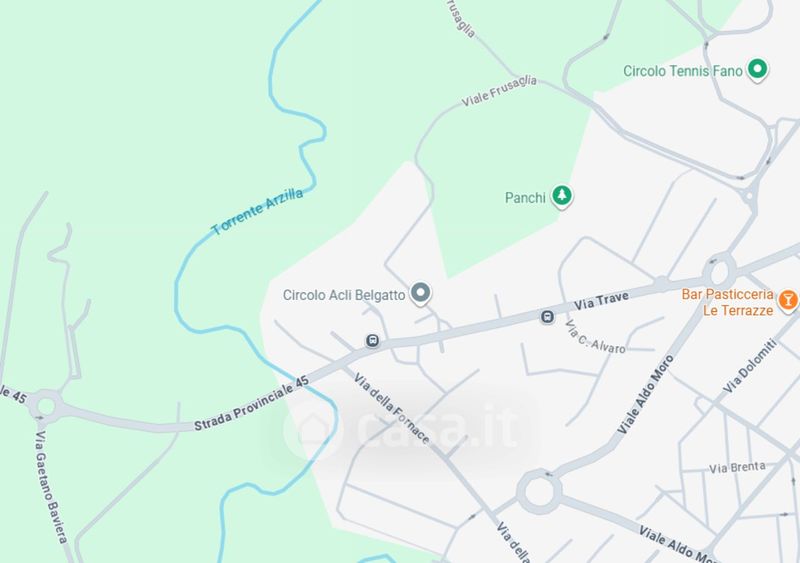Select the Via C. Alvaro street label
The image size is (800, 563).
[x=595, y=337]
